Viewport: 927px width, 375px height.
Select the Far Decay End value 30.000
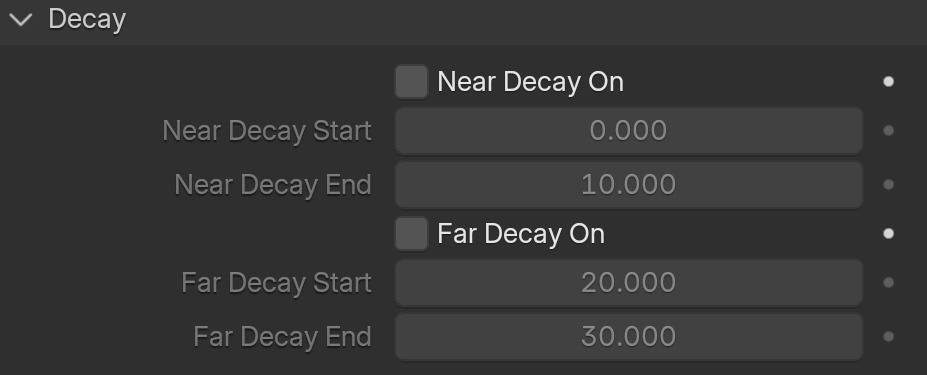pyautogui.click(x=628, y=337)
